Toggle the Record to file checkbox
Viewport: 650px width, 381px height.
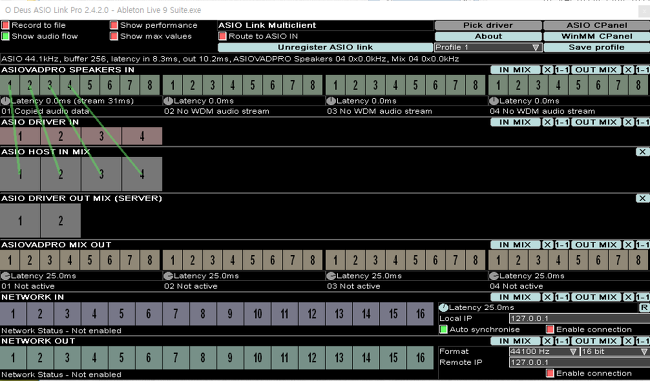[x=5, y=25]
